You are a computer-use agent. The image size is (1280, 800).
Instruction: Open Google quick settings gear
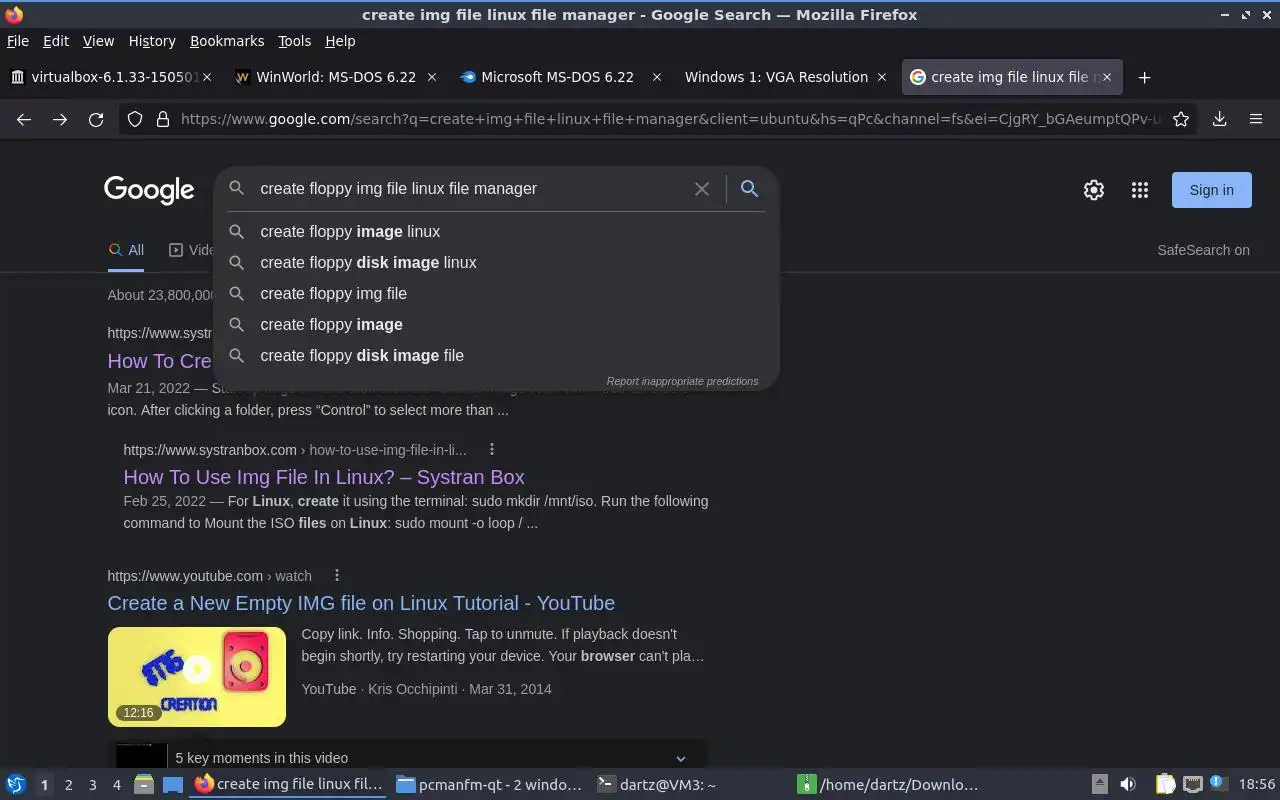point(1094,190)
